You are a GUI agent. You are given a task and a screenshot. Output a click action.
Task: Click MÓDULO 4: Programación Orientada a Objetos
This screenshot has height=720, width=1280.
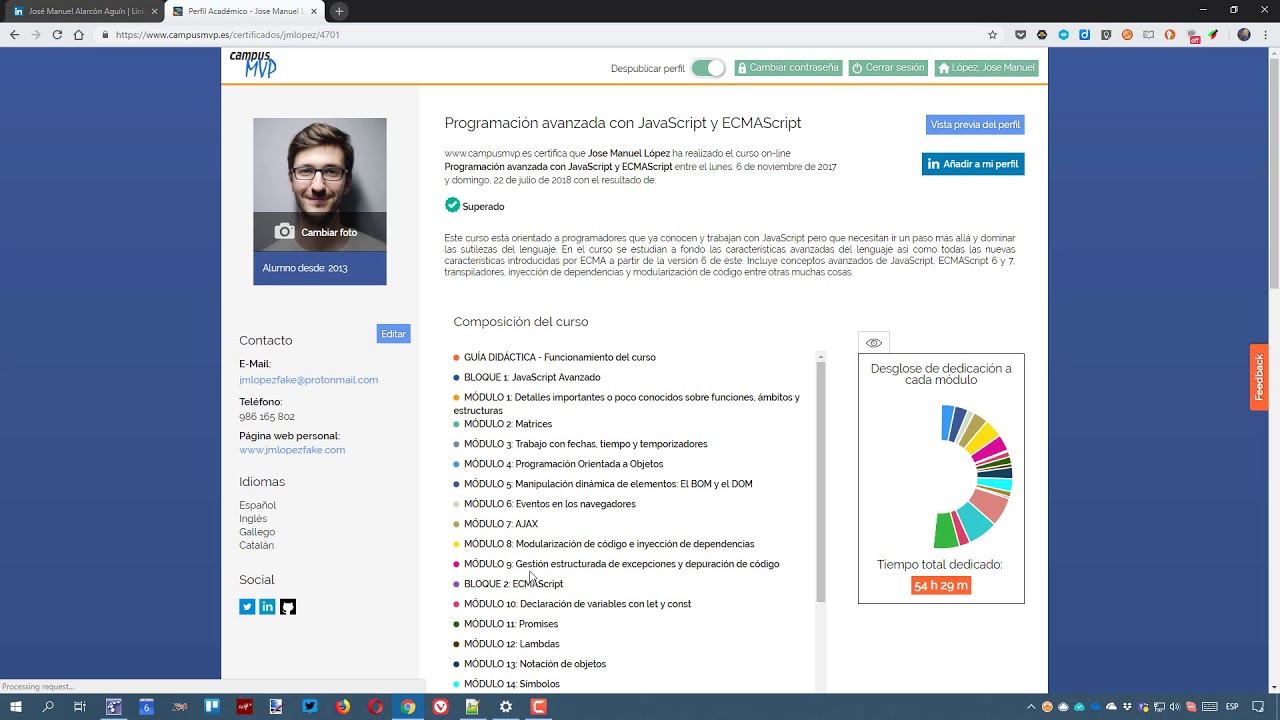coord(563,464)
